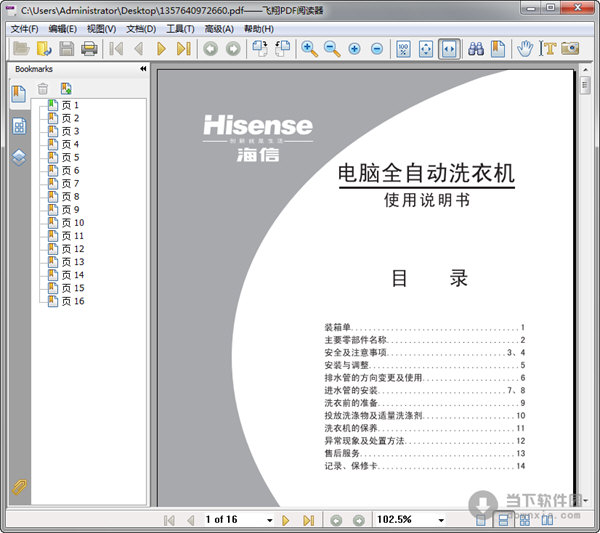The height and width of the screenshot is (533, 600).
Task: Jump to last page in top toolbar
Action: [x=184, y=49]
